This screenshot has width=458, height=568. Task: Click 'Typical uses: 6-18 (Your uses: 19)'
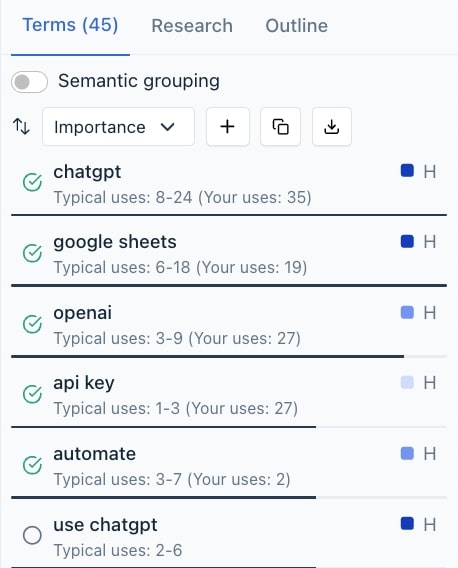[180, 268]
